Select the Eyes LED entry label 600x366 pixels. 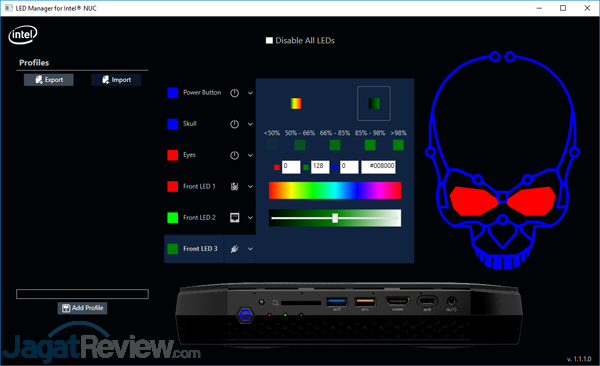coord(189,155)
